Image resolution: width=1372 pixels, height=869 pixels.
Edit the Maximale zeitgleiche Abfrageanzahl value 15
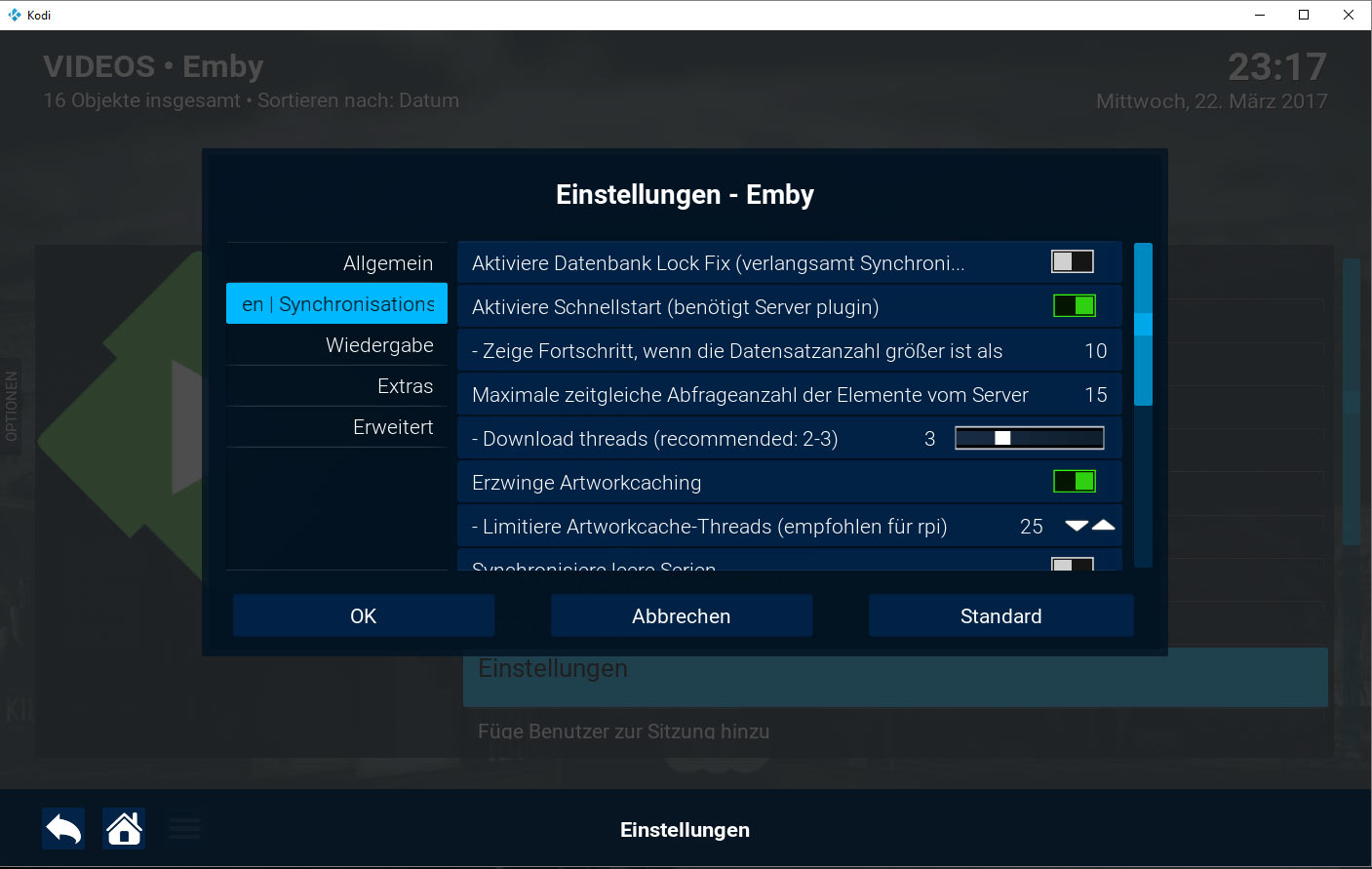(x=1096, y=395)
